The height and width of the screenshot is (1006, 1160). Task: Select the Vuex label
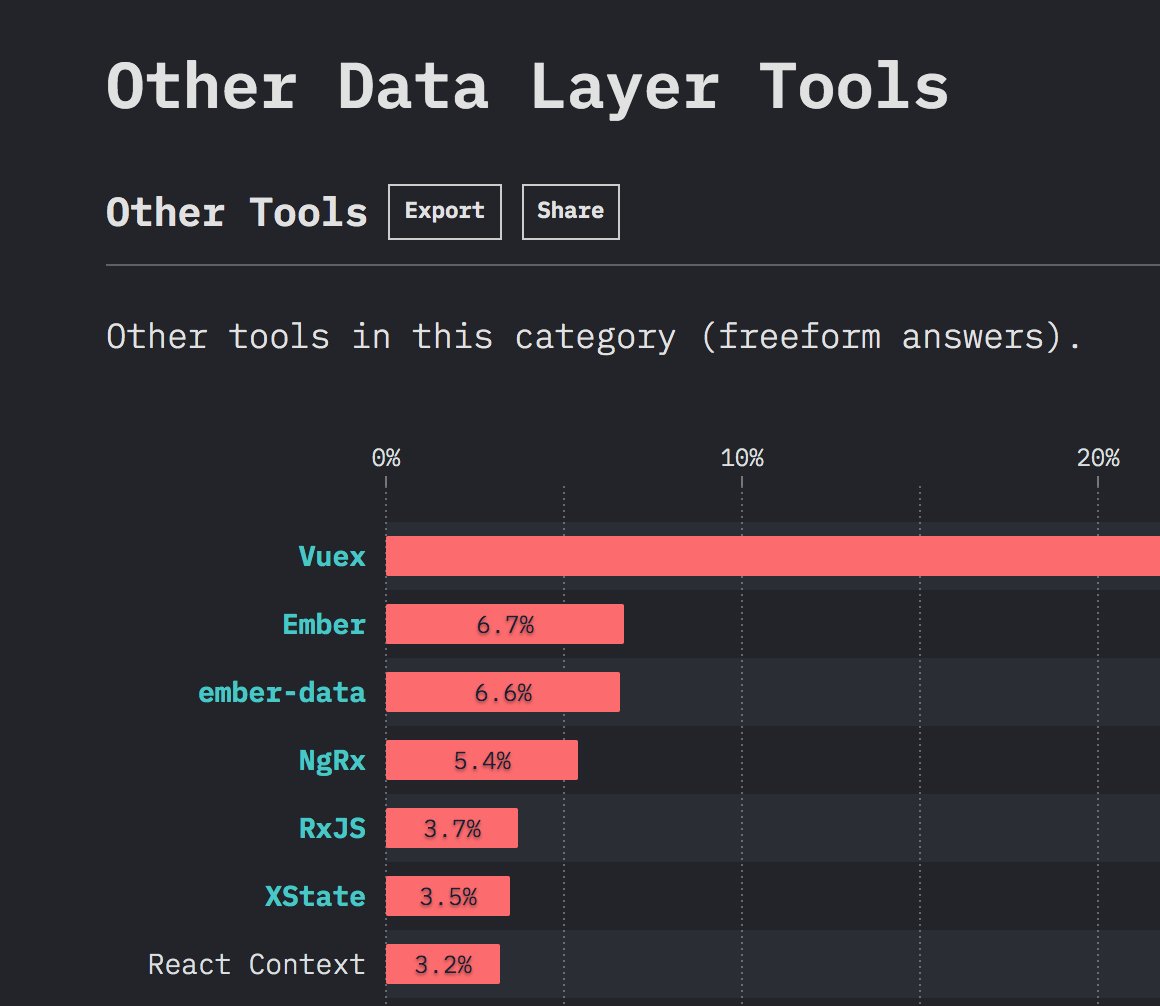[331, 557]
